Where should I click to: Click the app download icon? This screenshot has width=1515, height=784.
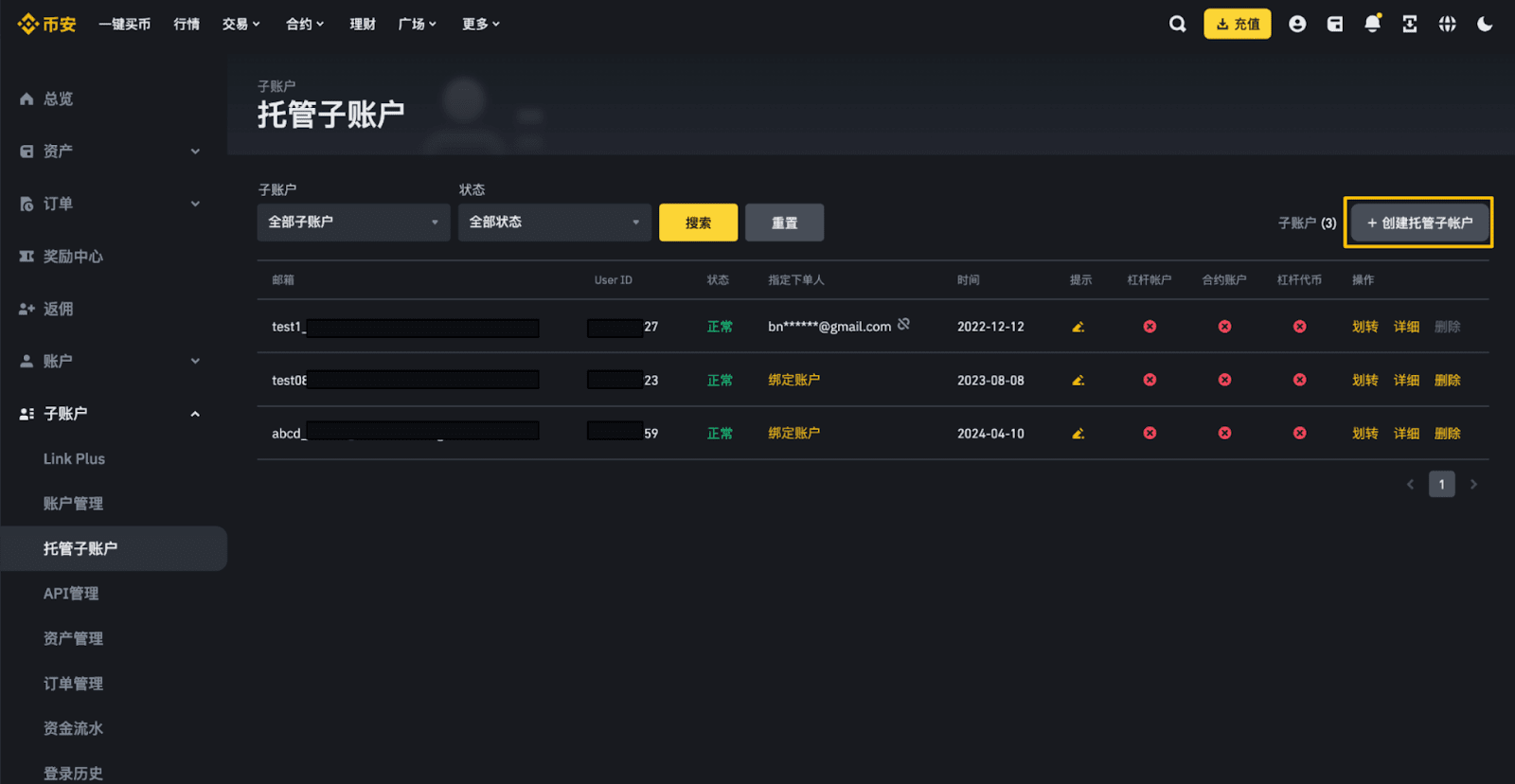click(1410, 24)
